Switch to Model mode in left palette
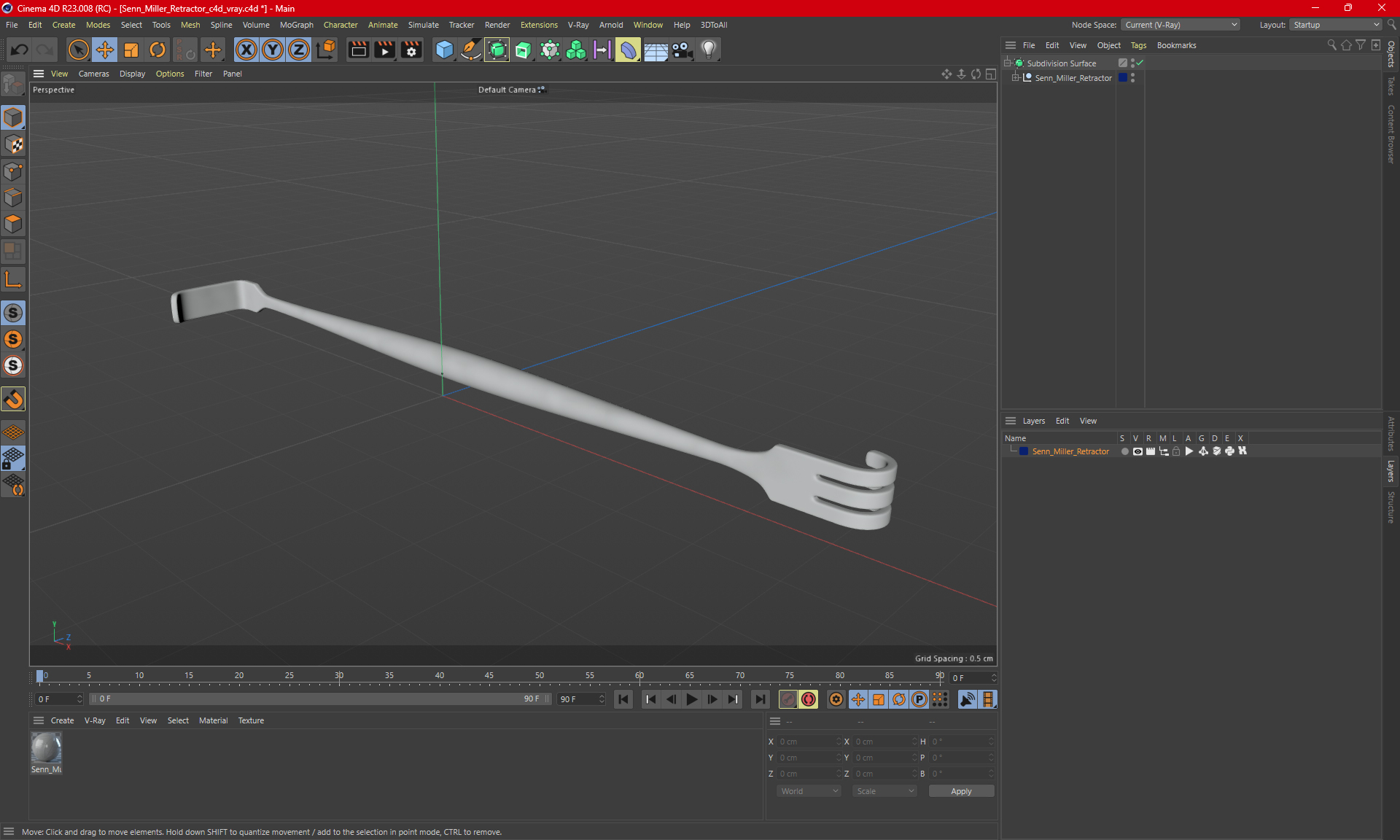 [x=13, y=117]
